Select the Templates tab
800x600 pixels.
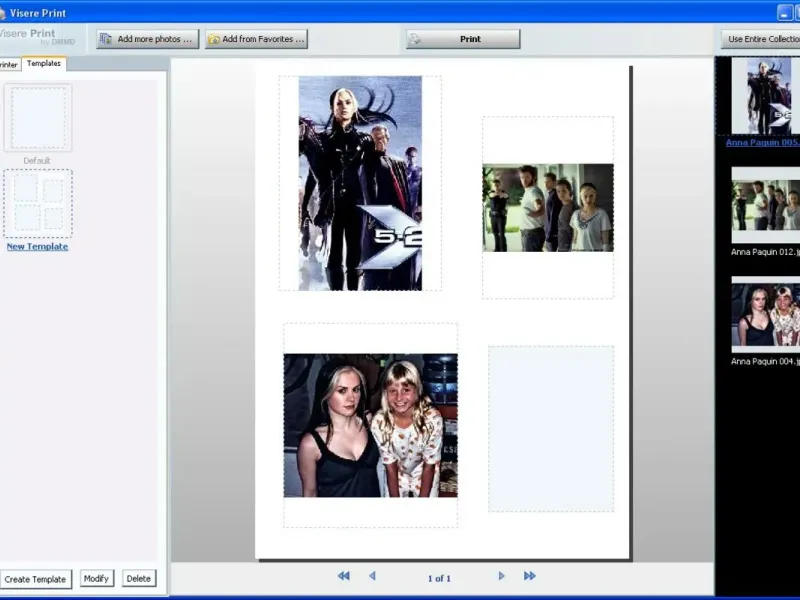44,63
